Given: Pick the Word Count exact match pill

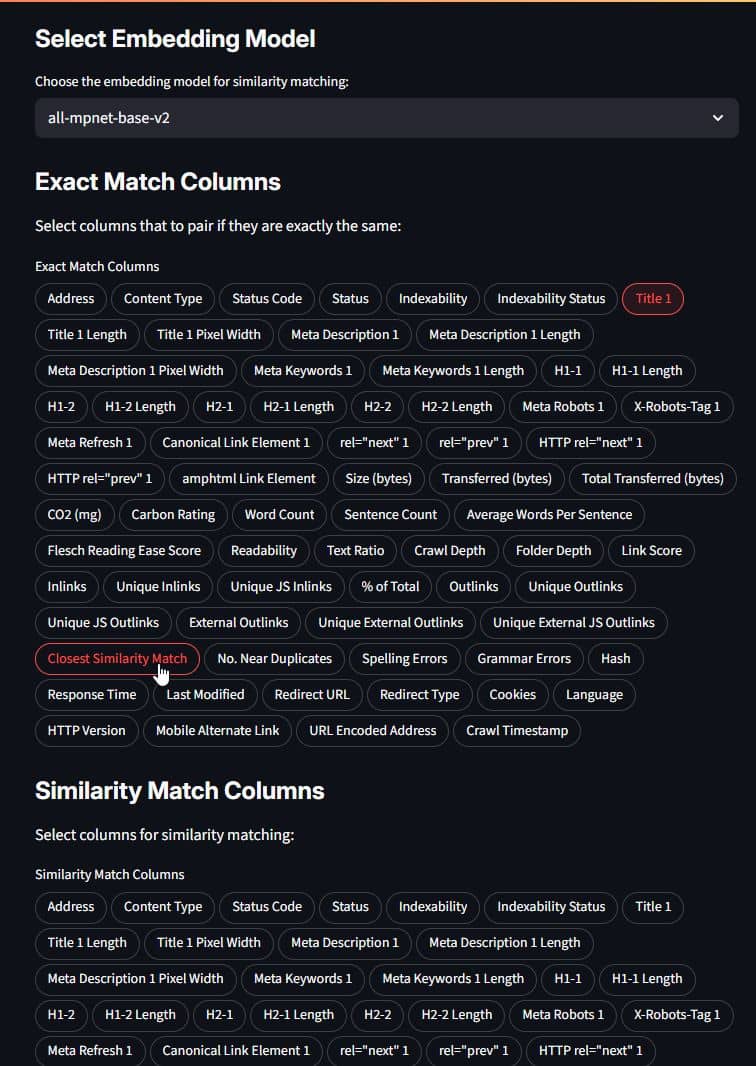Looking at the screenshot, I should [279, 515].
